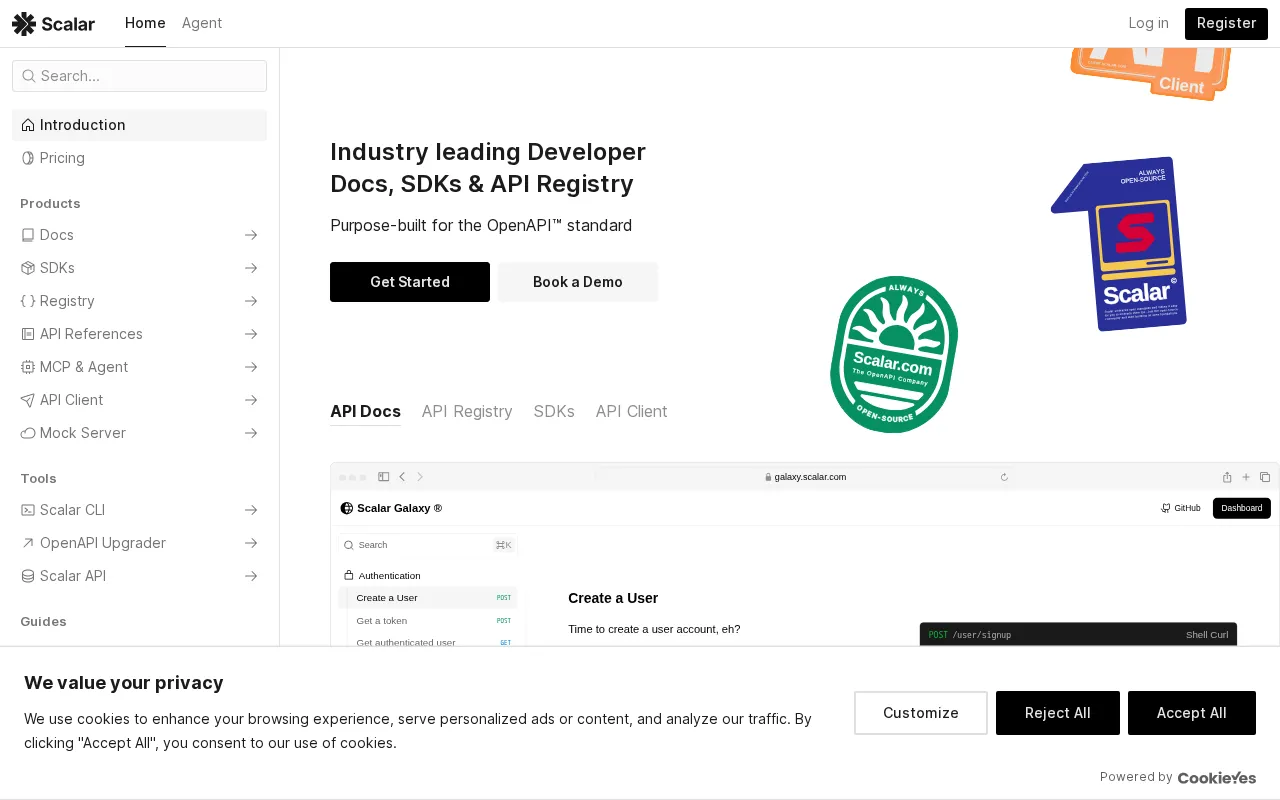The height and width of the screenshot is (800, 1280).
Task: Click the OpenAPI Upgrader arrow icon
Action: (x=28, y=543)
